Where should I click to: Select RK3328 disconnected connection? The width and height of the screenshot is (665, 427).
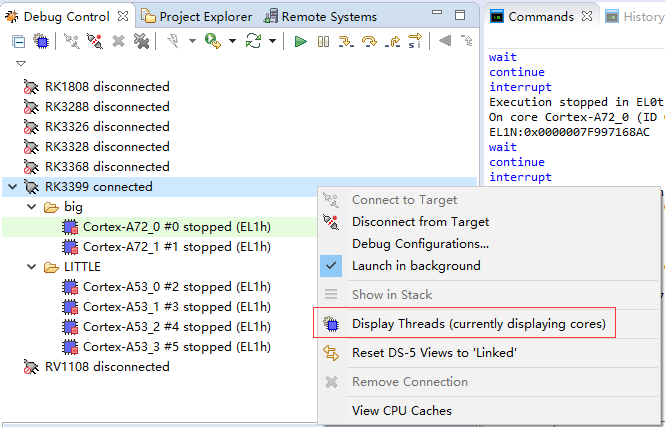tap(107, 146)
